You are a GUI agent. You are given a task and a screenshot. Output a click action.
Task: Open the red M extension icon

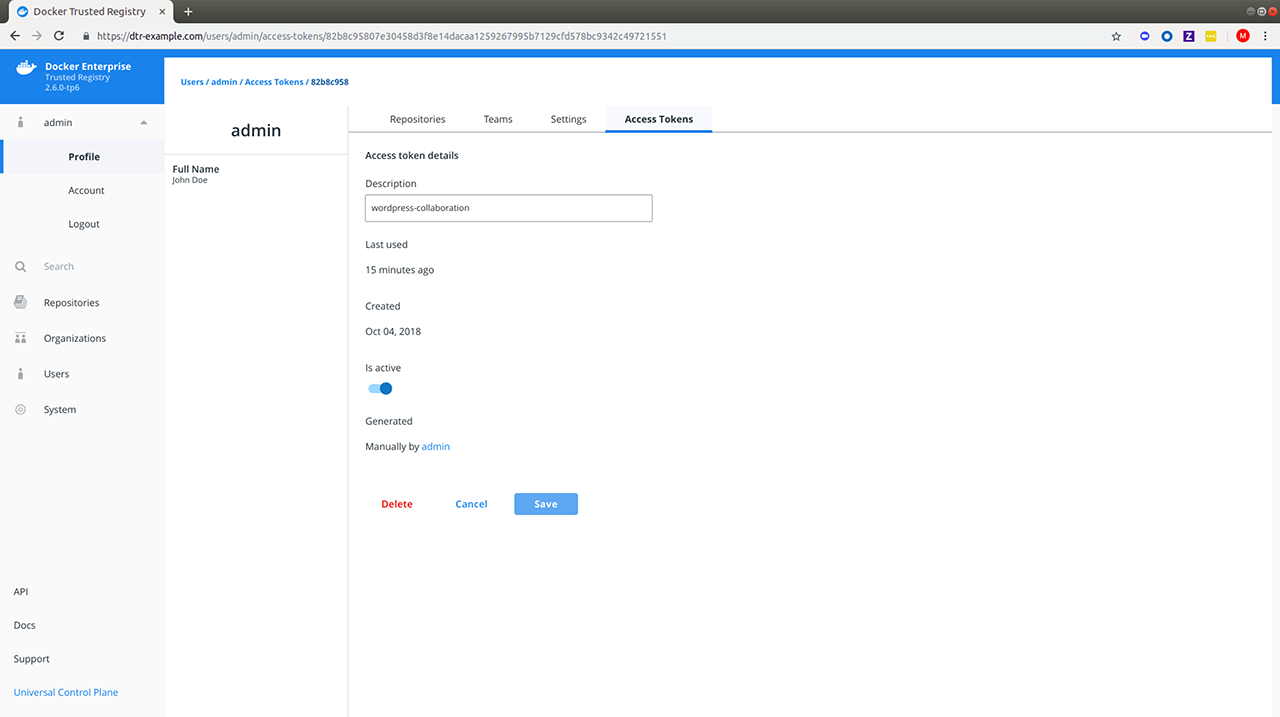[x=1242, y=35]
